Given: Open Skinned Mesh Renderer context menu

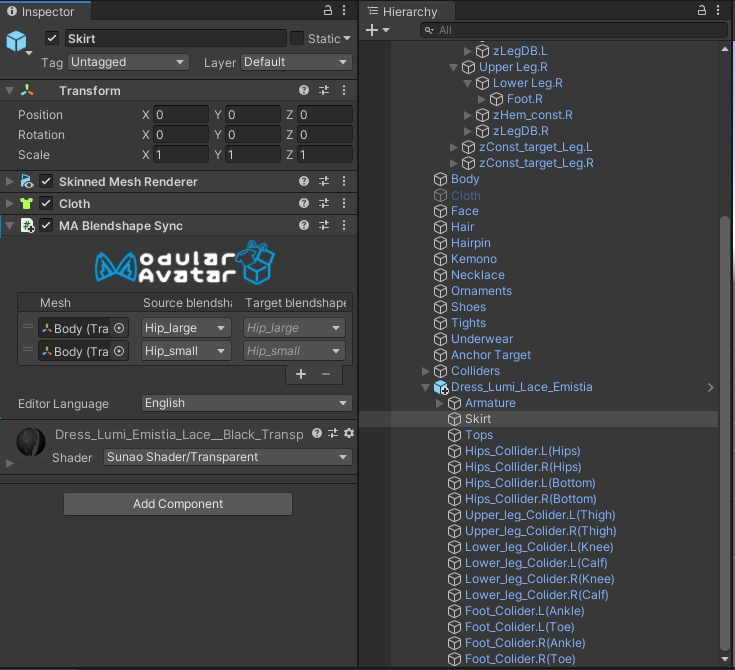Looking at the screenshot, I should coord(344,181).
